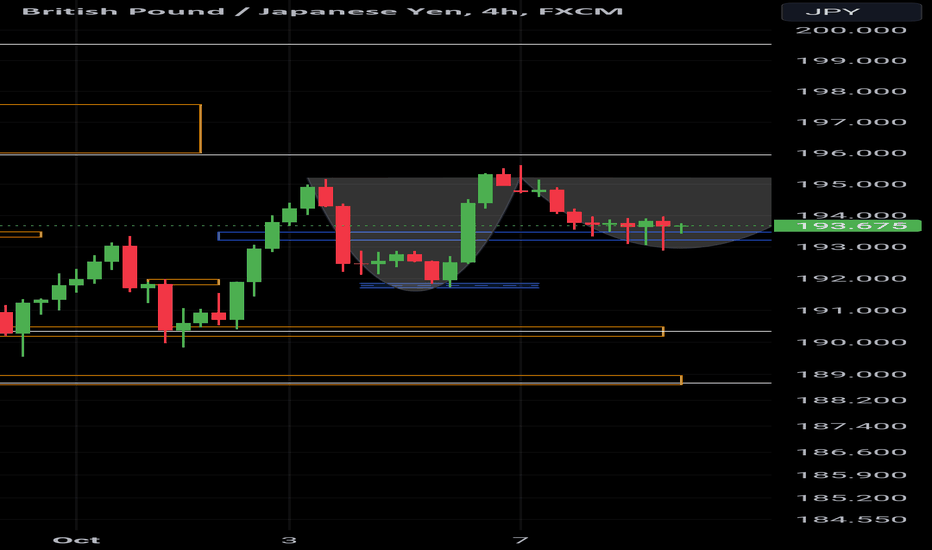932x550 pixels.
Task: Select the 193.675 current price label
Action: 848,226
